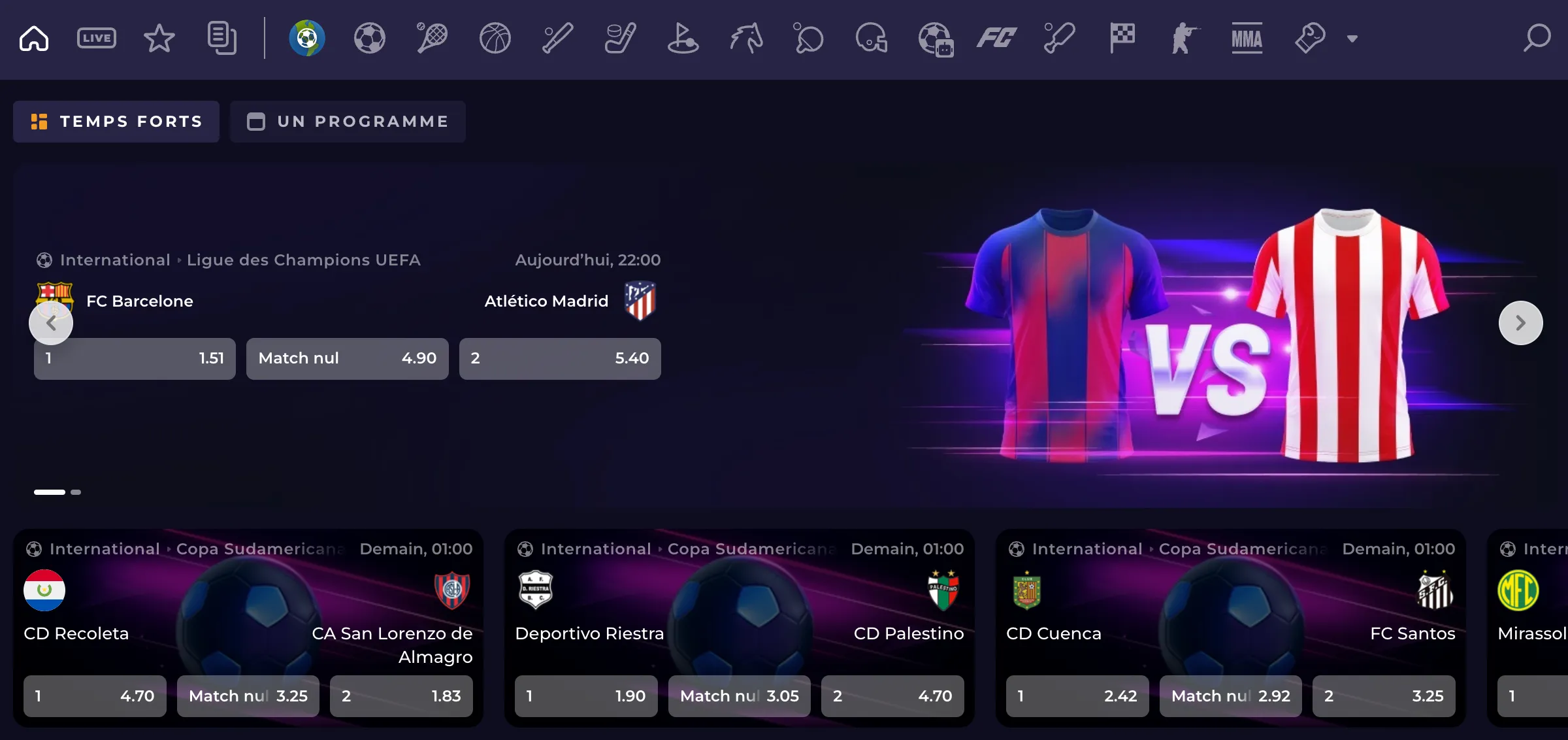Bet Match nul at 3.25
The height and width of the screenshot is (740, 1568).
click(248, 696)
